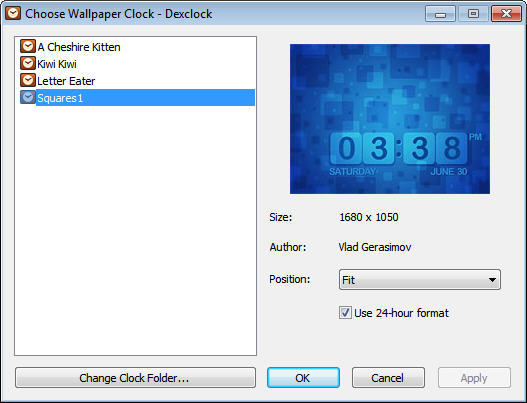Confirm with the OK button
This screenshot has width=527, height=403.
(303, 378)
